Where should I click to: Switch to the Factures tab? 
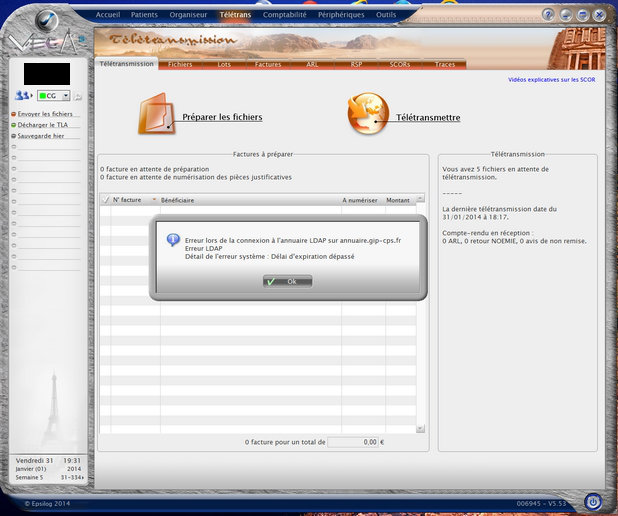(x=268, y=64)
